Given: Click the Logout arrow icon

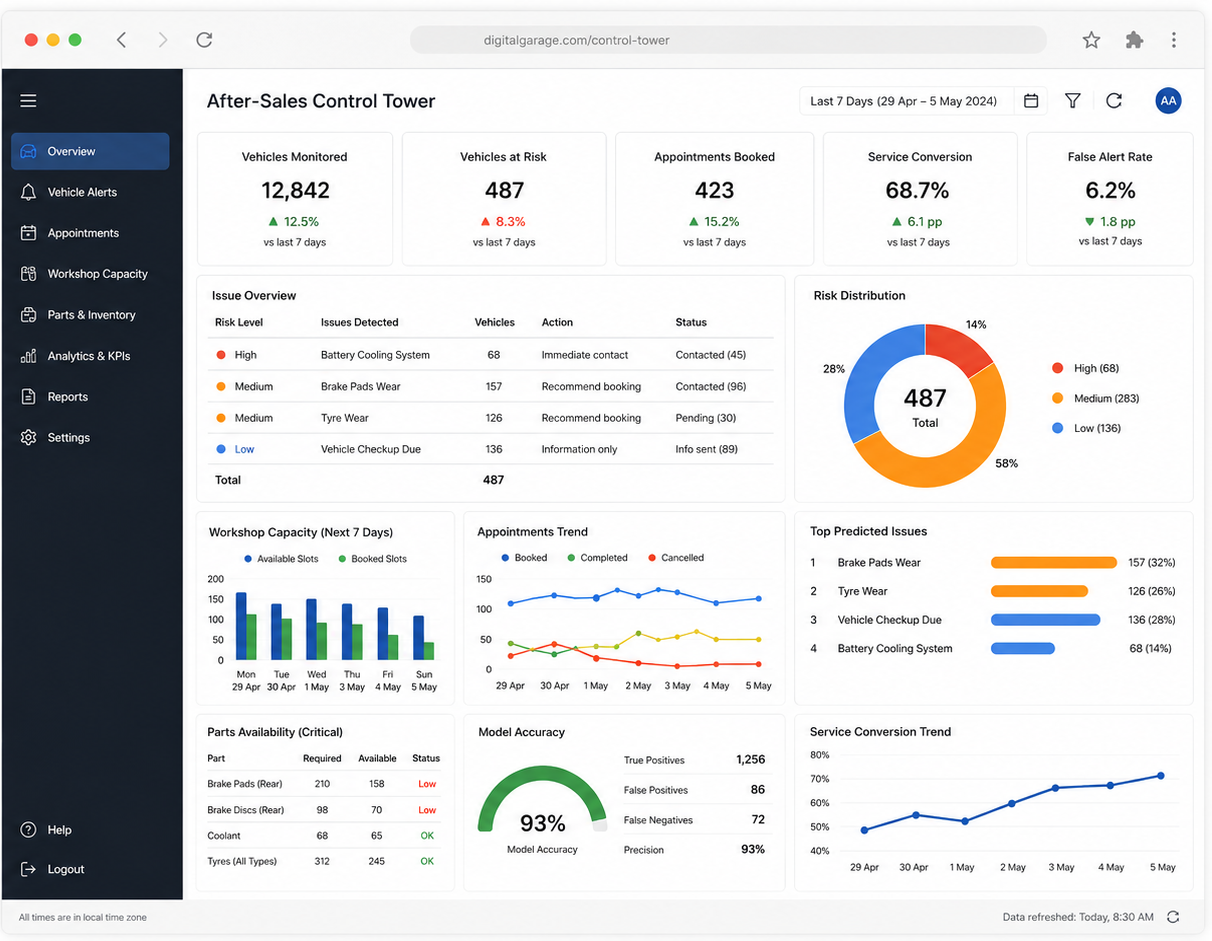Looking at the screenshot, I should 28,870.
